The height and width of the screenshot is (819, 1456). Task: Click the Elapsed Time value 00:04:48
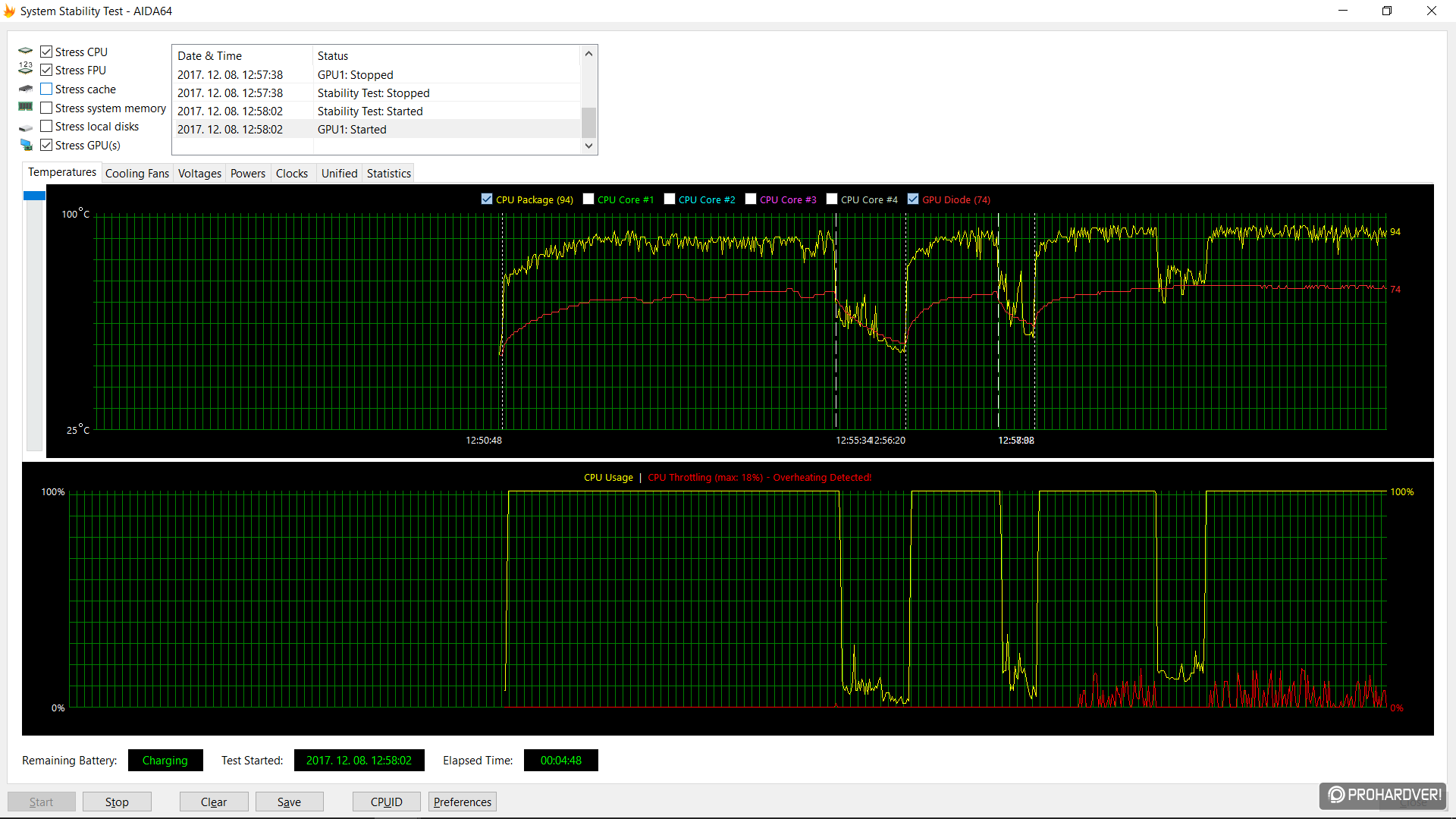pyautogui.click(x=561, y=760)
